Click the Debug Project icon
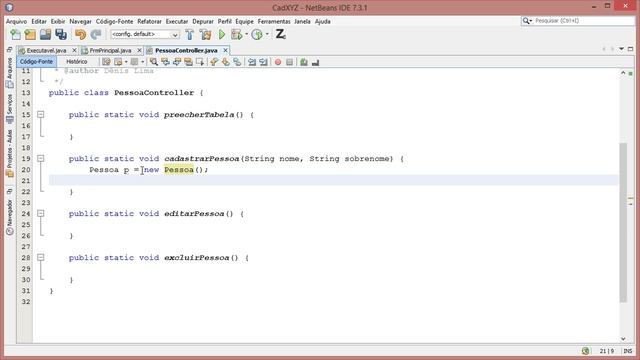The height and width of the screenshot is (360, 640). pos(236,34)
